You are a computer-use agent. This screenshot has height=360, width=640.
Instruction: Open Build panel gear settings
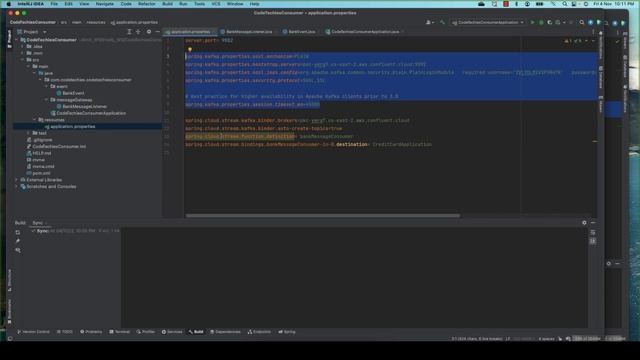coord(584,223)
